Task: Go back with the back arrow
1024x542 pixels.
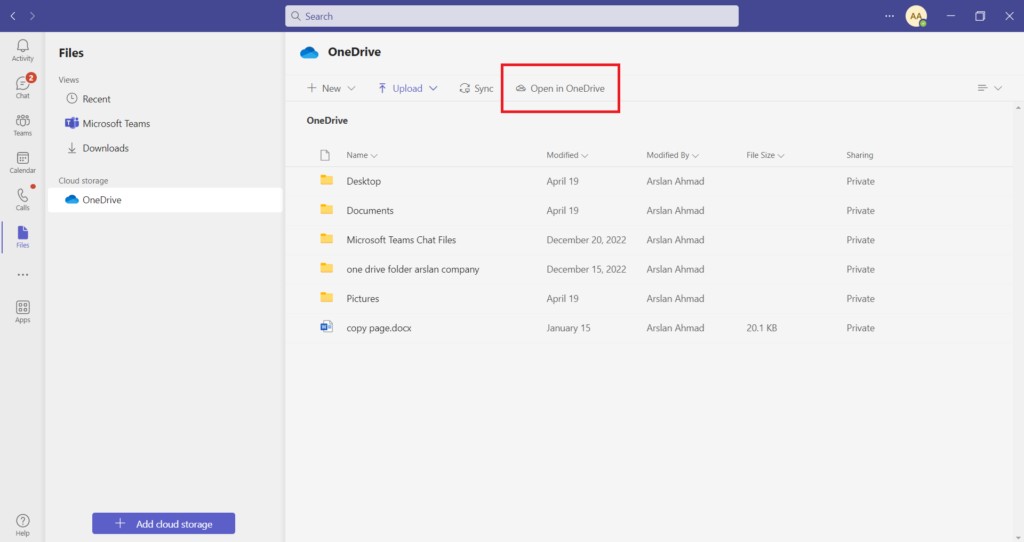Action: click(x=13, y=16)
